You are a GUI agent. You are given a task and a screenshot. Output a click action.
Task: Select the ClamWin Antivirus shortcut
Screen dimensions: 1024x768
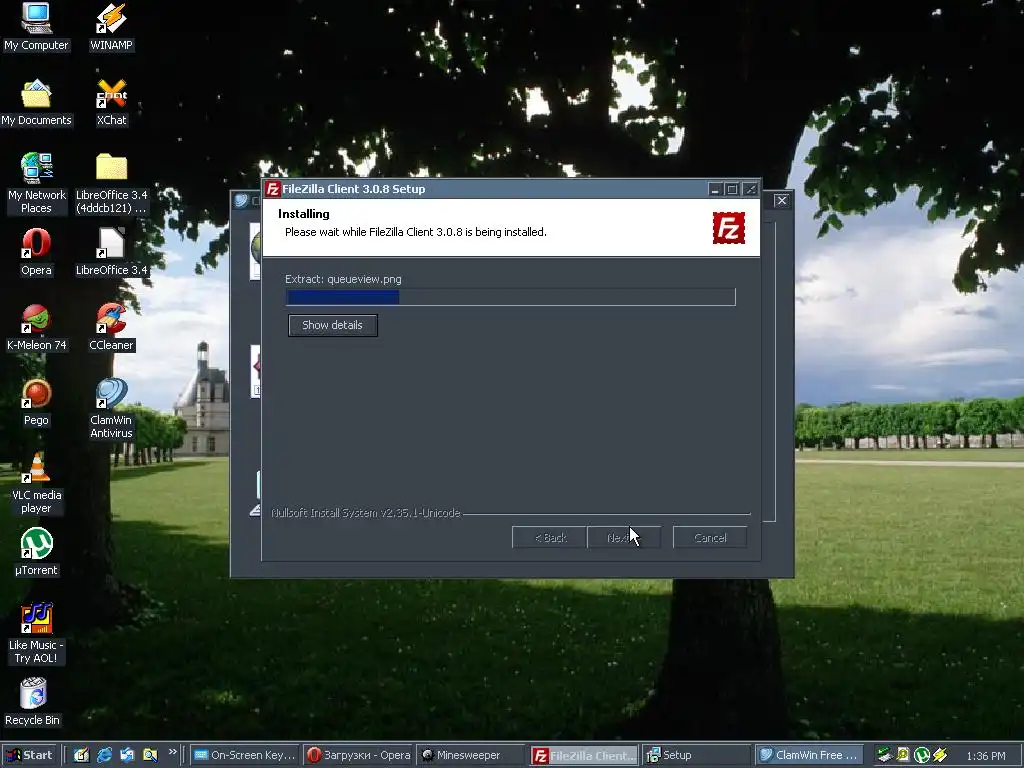(x=111, y=408)
